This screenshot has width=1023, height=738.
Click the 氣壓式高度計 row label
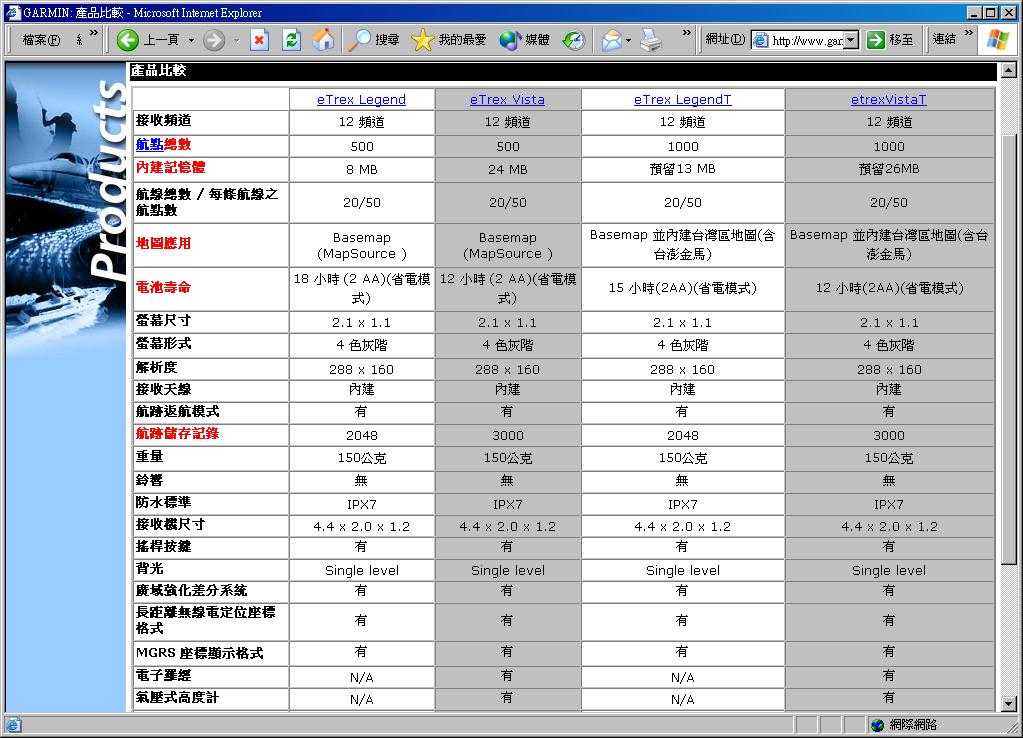tap(177, 697)
